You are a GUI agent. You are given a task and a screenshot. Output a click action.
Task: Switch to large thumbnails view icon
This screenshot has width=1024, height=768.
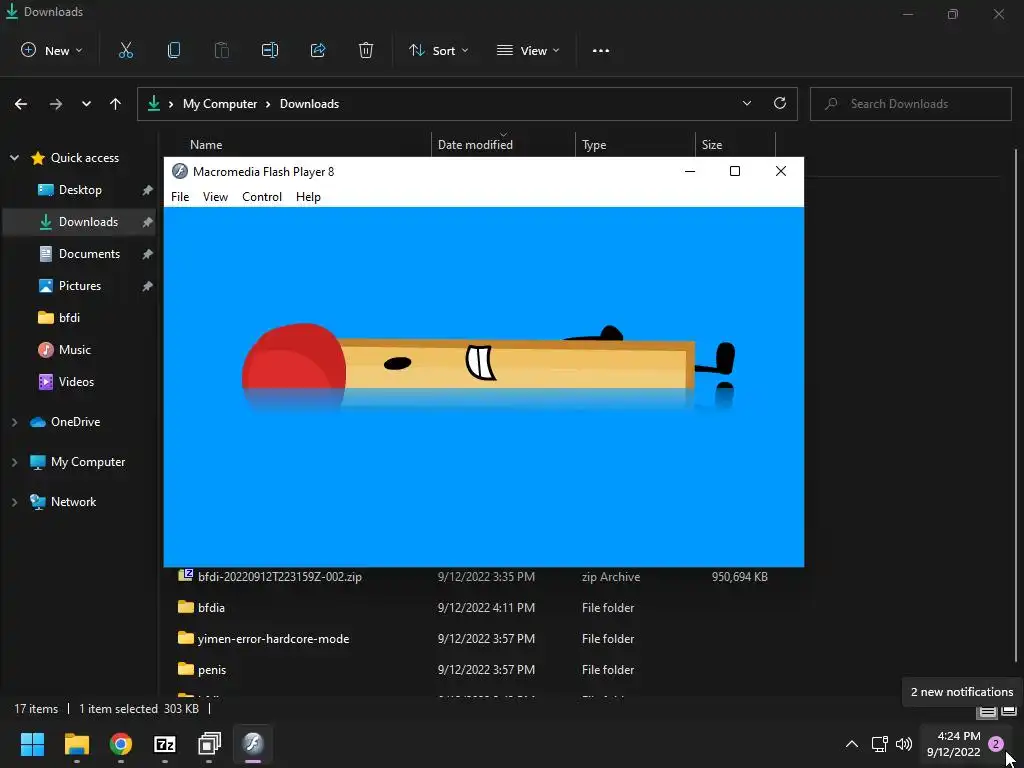tap(1009, 711)
